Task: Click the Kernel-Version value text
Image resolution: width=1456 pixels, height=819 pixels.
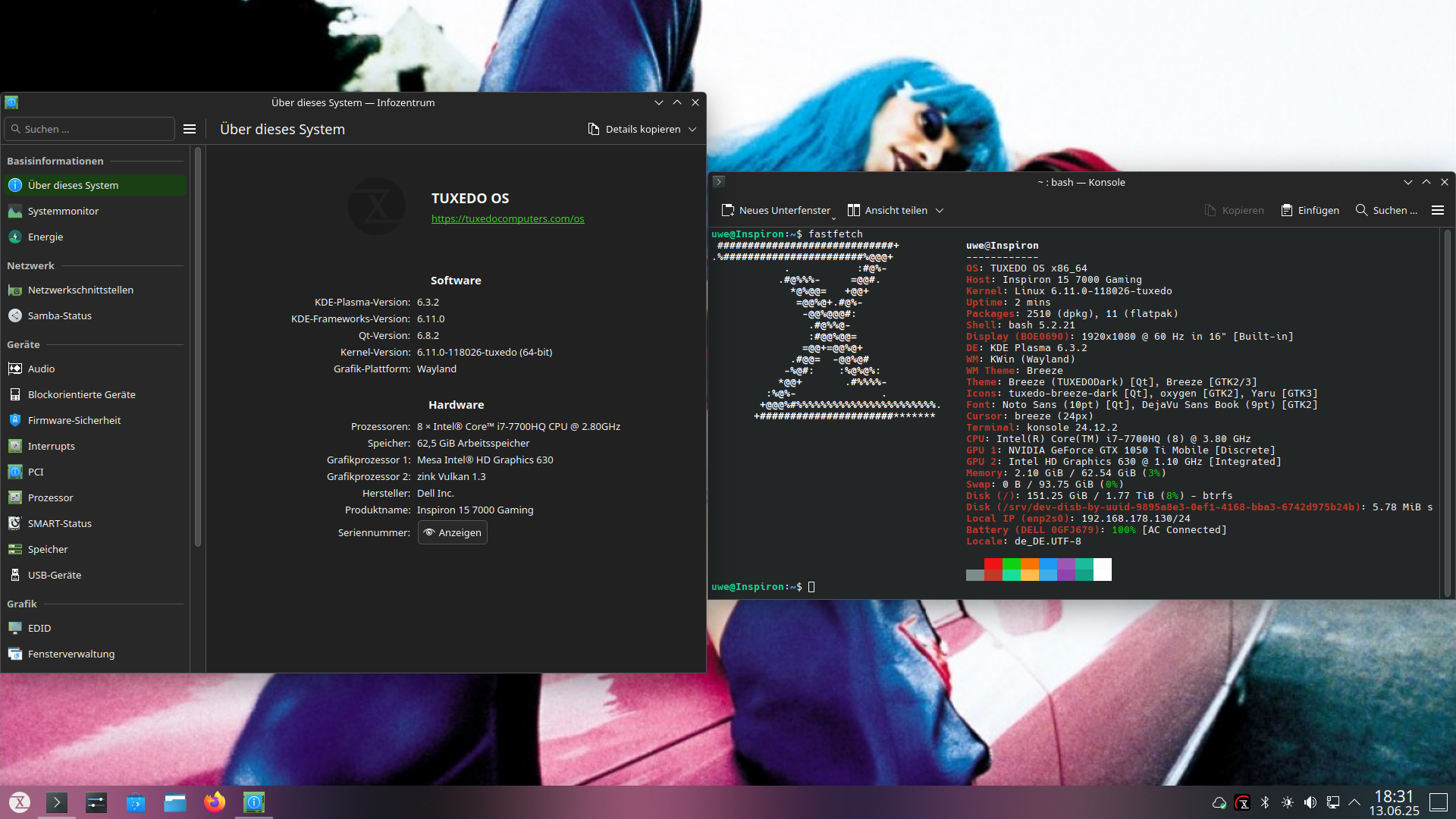Action: click(485, 352)
